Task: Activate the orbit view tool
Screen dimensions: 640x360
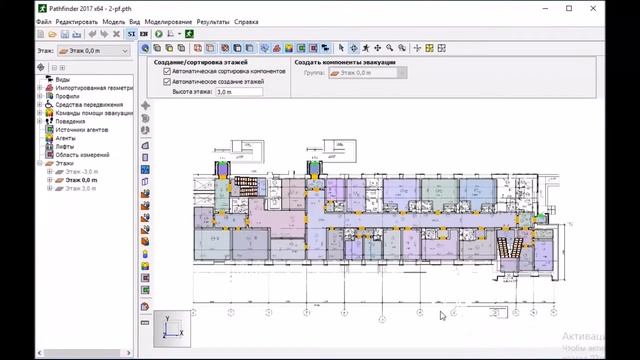Action: [x=353, y=48]
